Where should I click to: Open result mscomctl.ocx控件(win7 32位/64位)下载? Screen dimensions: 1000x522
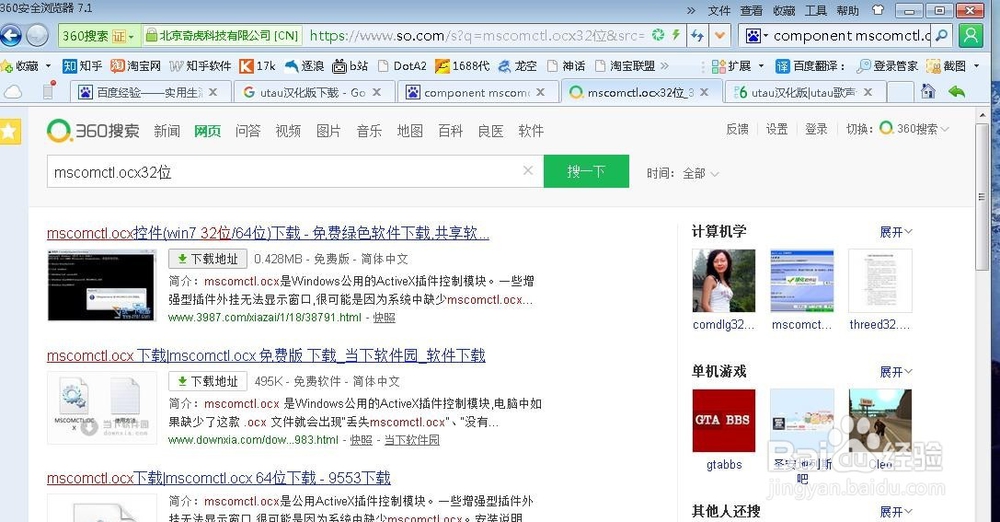click(x=268, y=234)
